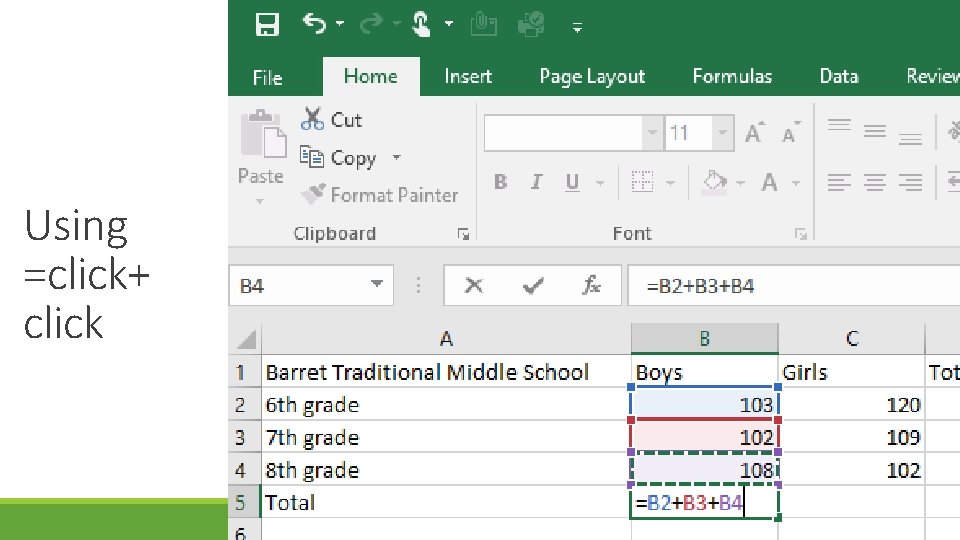Click the font name box
The image size is (960, 540).
pyautogui.click(x=563, y=132)
